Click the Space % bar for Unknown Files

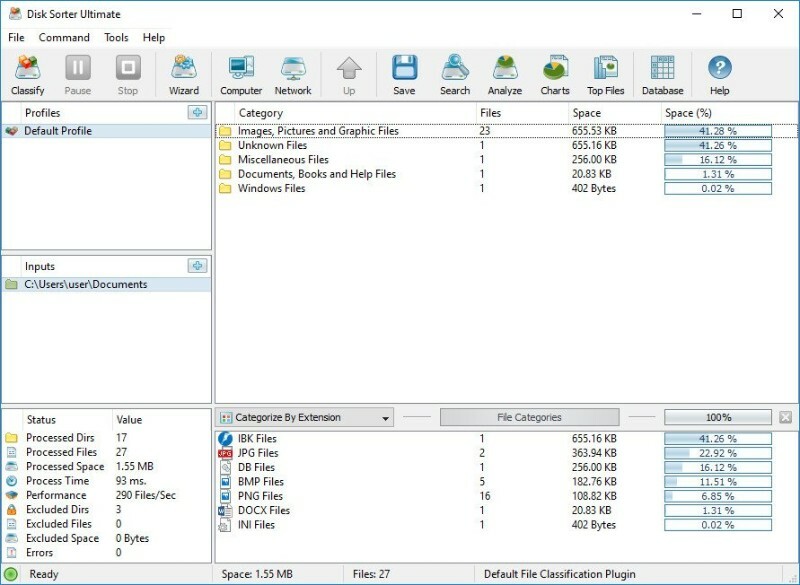click(717, 144)
